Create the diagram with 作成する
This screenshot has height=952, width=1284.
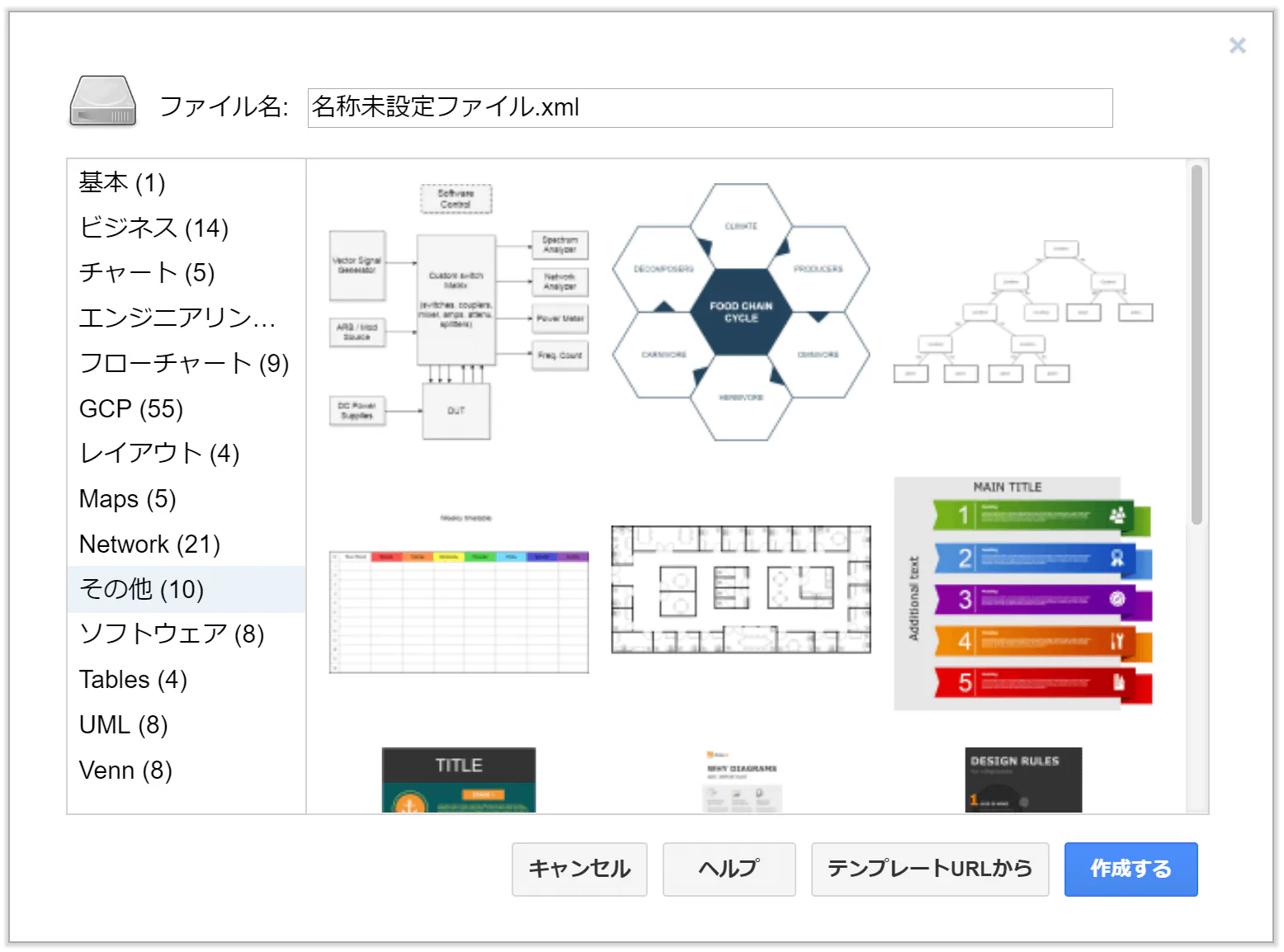(1131, 869)
